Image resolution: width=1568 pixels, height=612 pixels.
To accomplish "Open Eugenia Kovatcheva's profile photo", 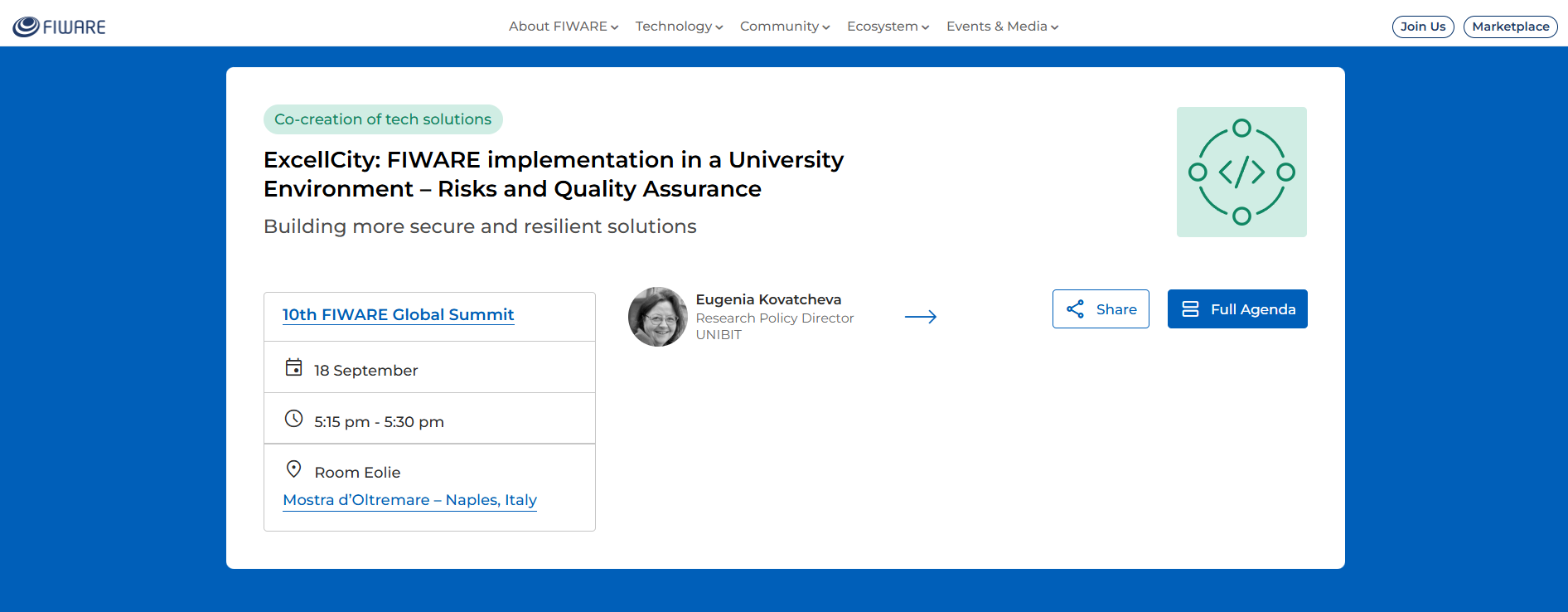I will point(658,317).
